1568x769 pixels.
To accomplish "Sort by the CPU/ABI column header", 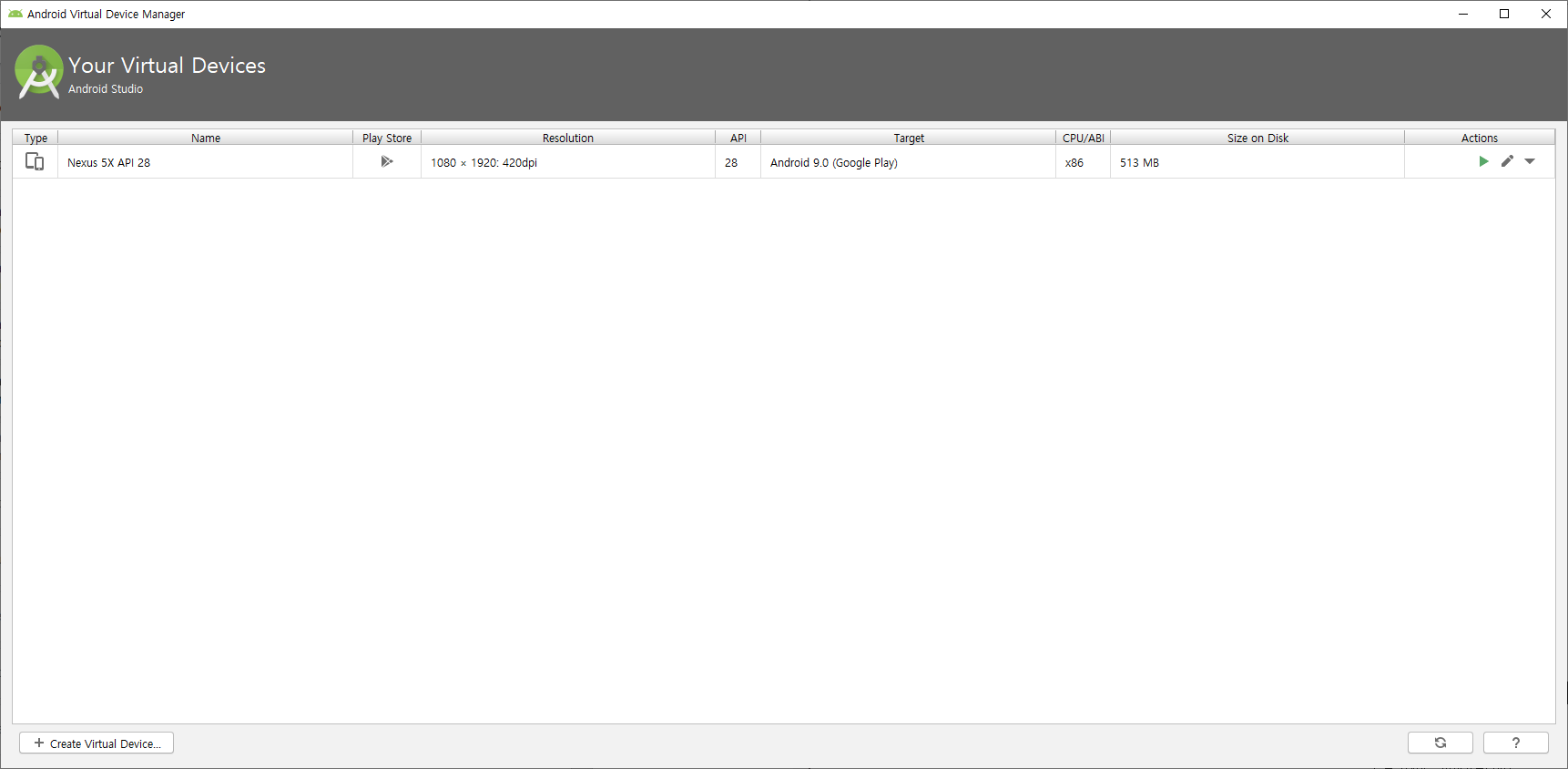I will [1084, 138].
